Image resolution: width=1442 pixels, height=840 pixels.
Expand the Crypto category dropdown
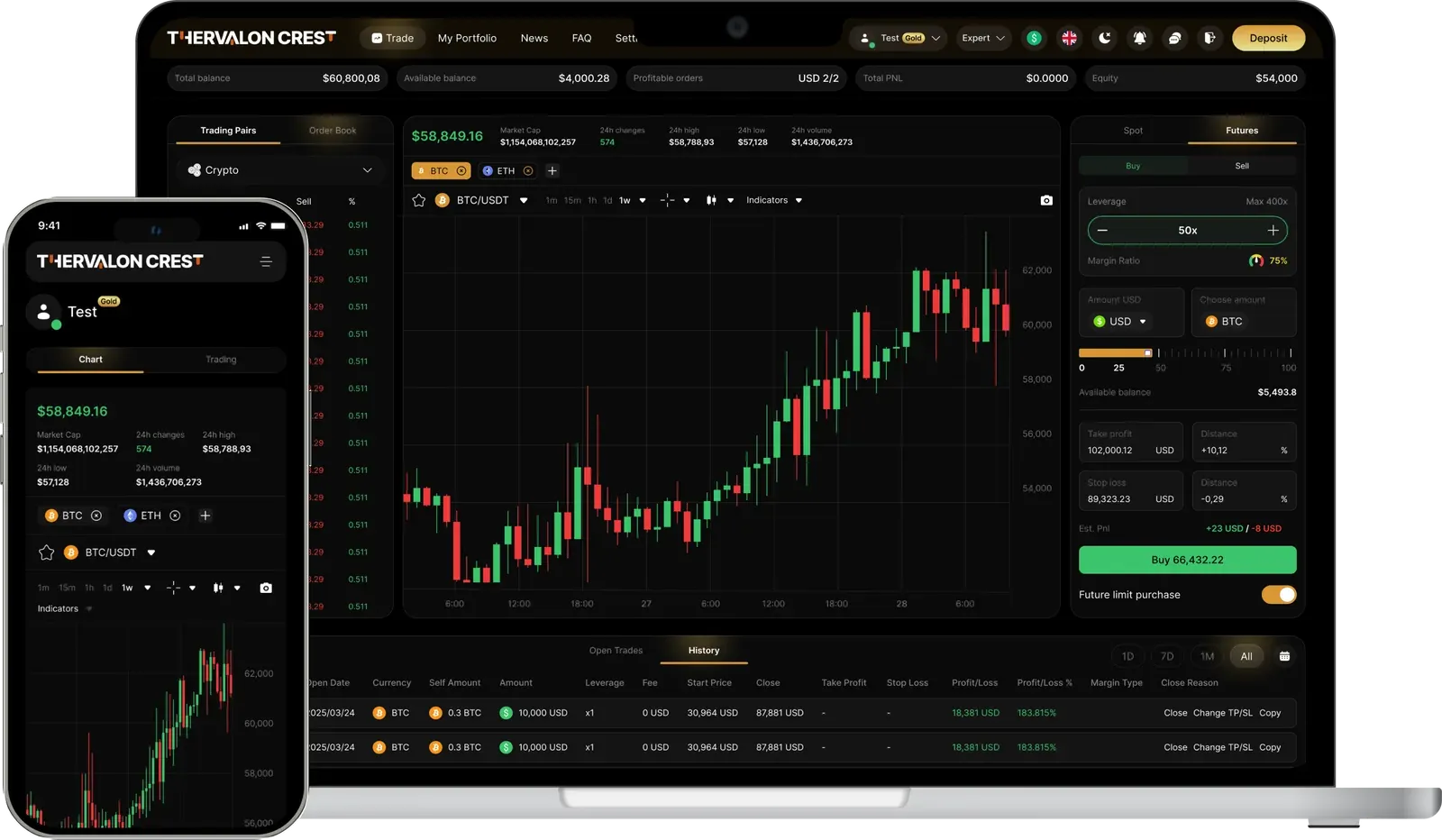coord(280,170)
